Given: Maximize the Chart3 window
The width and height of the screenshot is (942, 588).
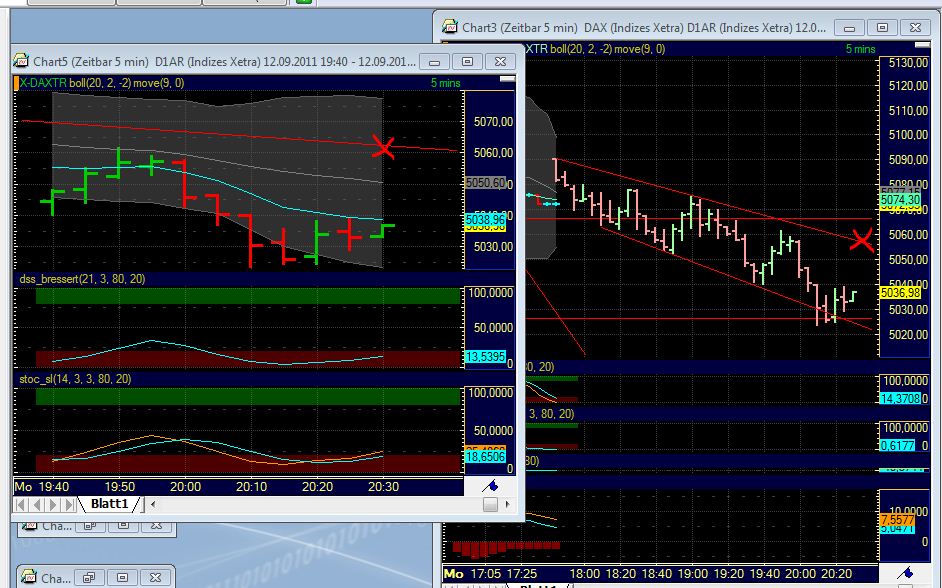Looking at the screenshot, I should (x=883, y=28).
